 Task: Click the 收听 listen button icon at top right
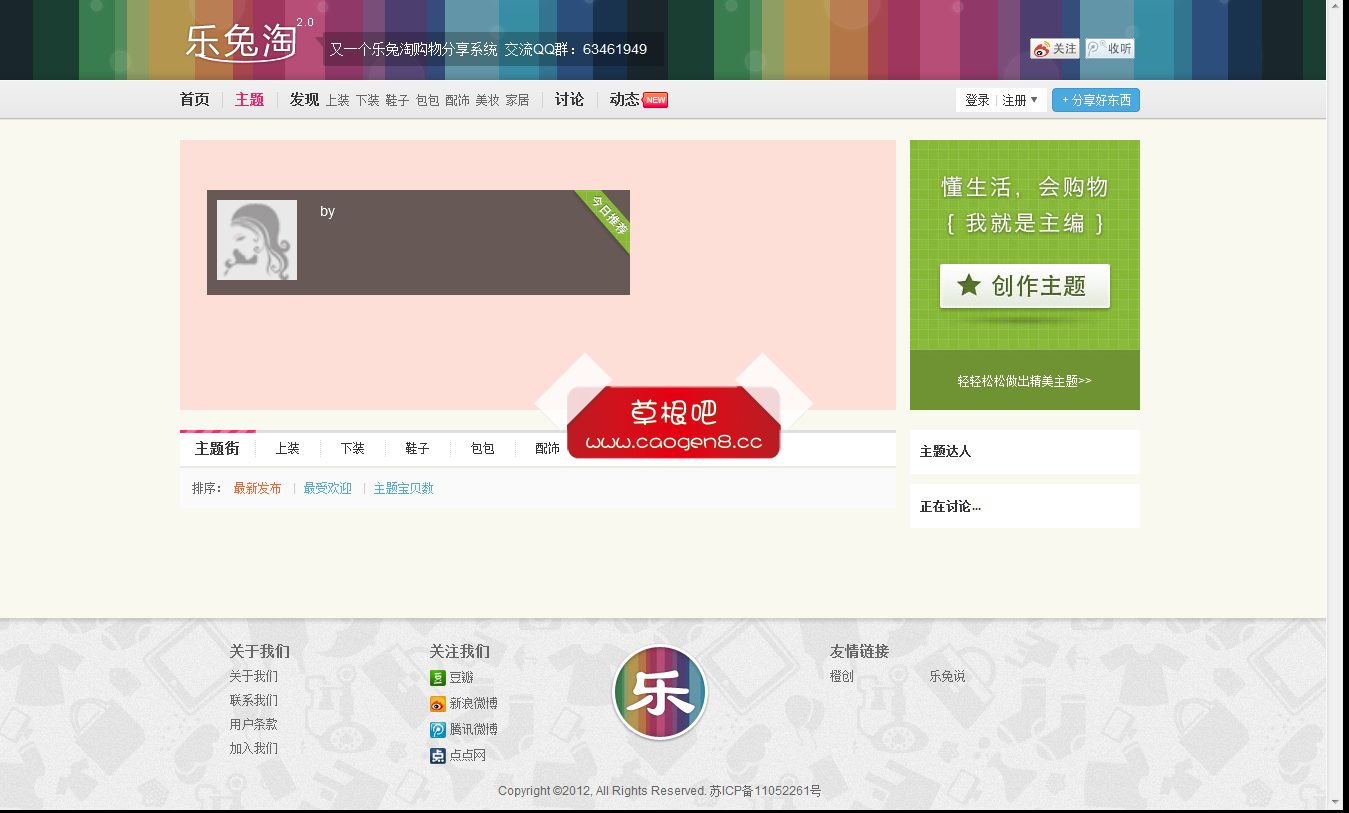(x=1098, y=48)
